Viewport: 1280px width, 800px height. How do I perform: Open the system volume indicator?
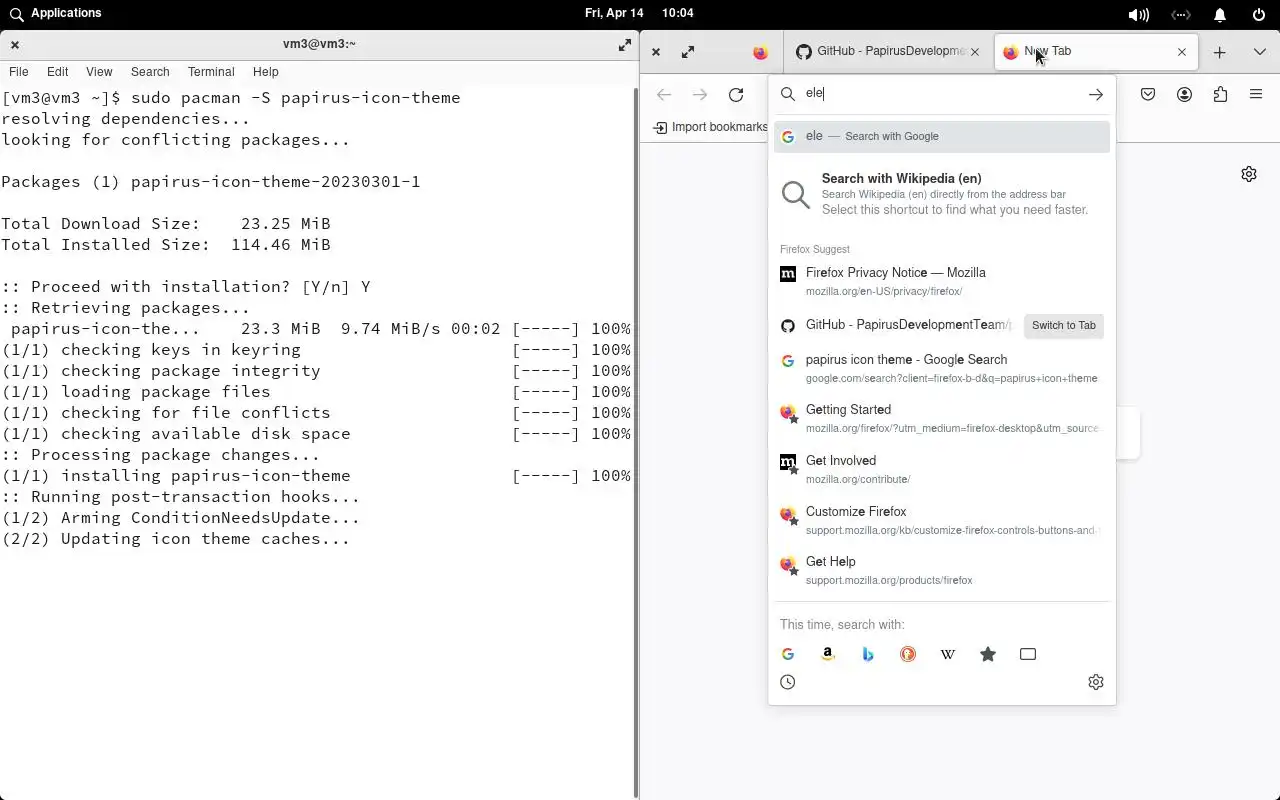[1138, 14]
